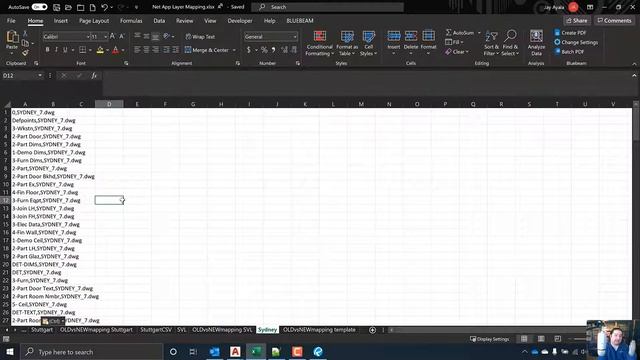This screenshot has width=640, height=360.
Task: Open the Fill dropdown
Action: 454,42
